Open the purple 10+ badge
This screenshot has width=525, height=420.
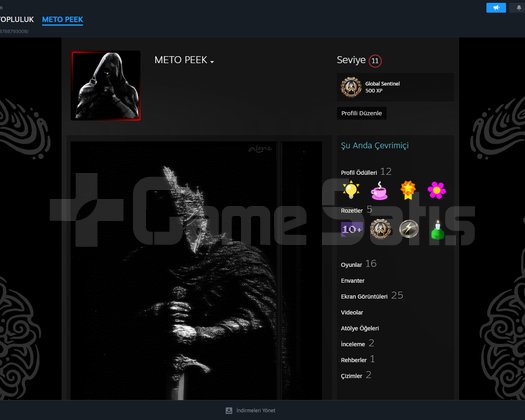pyautogui.click(x=352, y=229)
